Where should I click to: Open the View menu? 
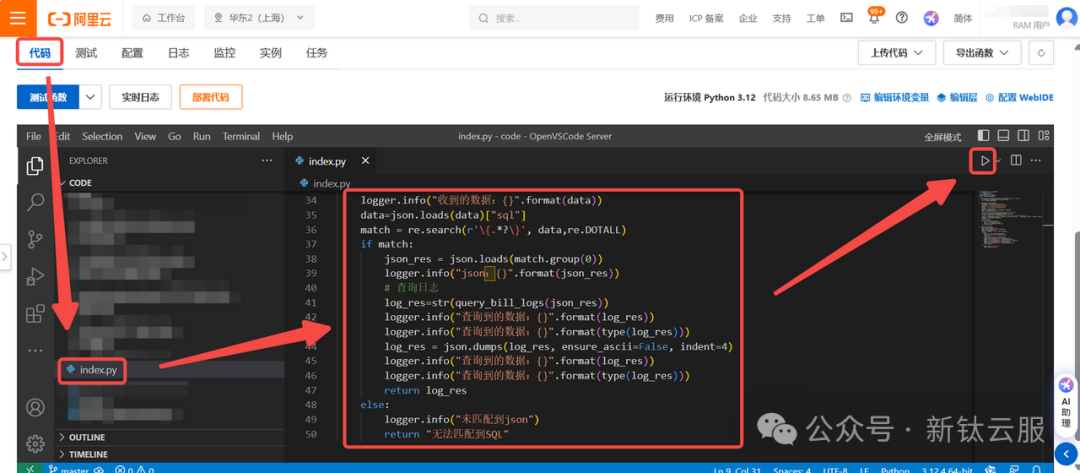point(145,136)
